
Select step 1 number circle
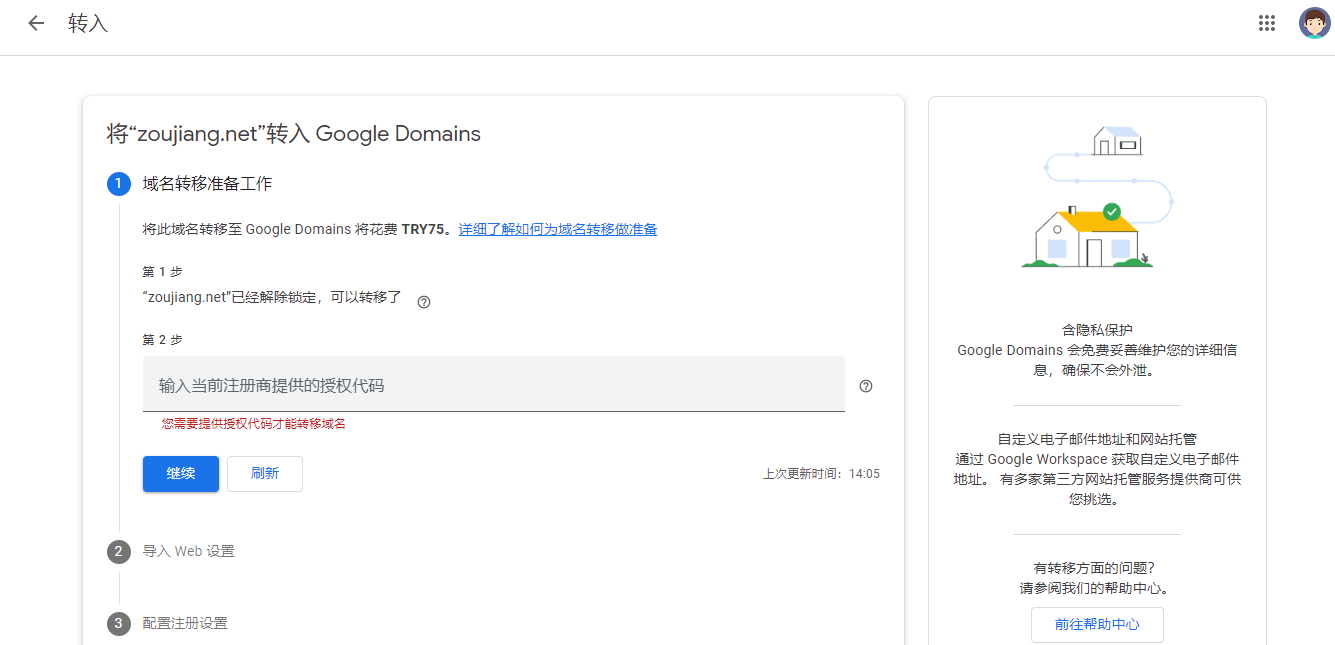[x=119, y=184]
